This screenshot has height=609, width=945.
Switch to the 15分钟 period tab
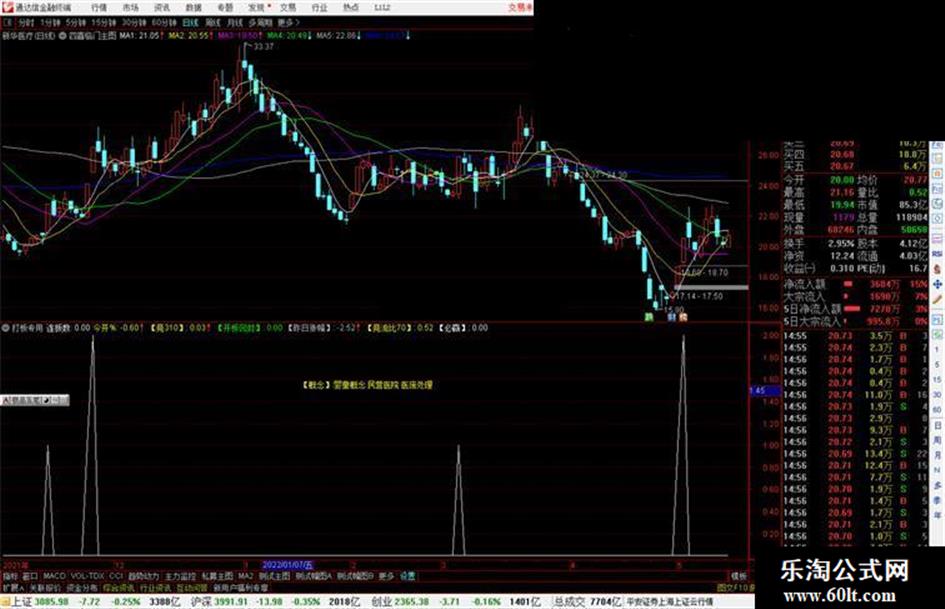104,23
